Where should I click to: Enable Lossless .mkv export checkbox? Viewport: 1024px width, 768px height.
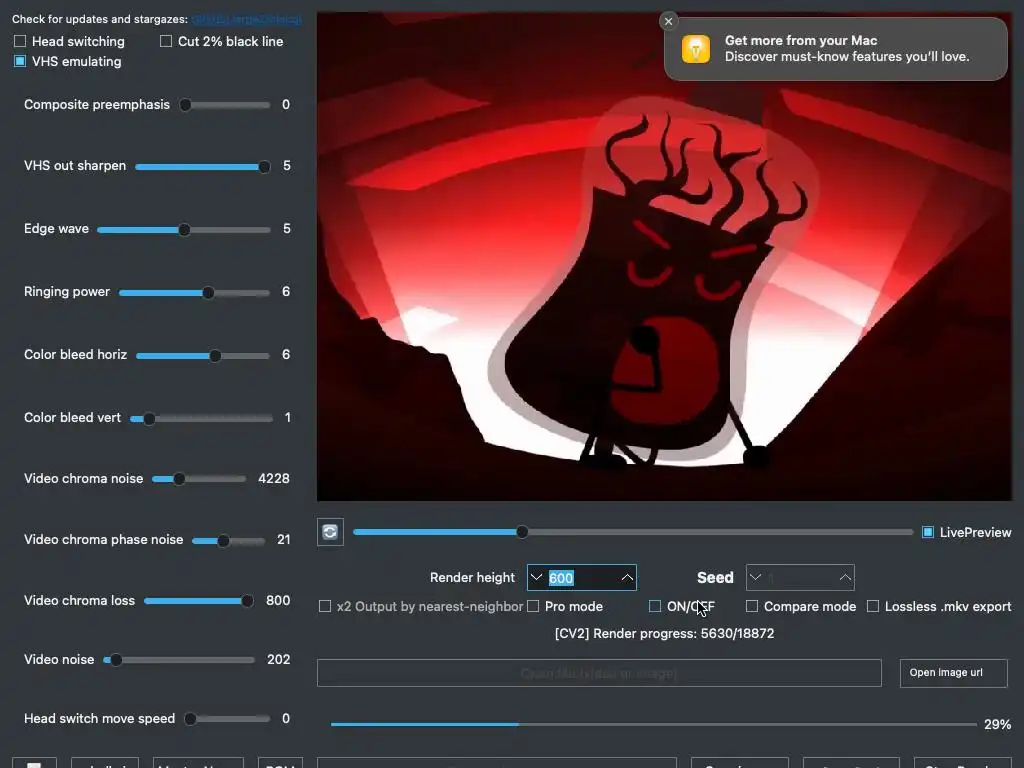(x=872, y=607)
